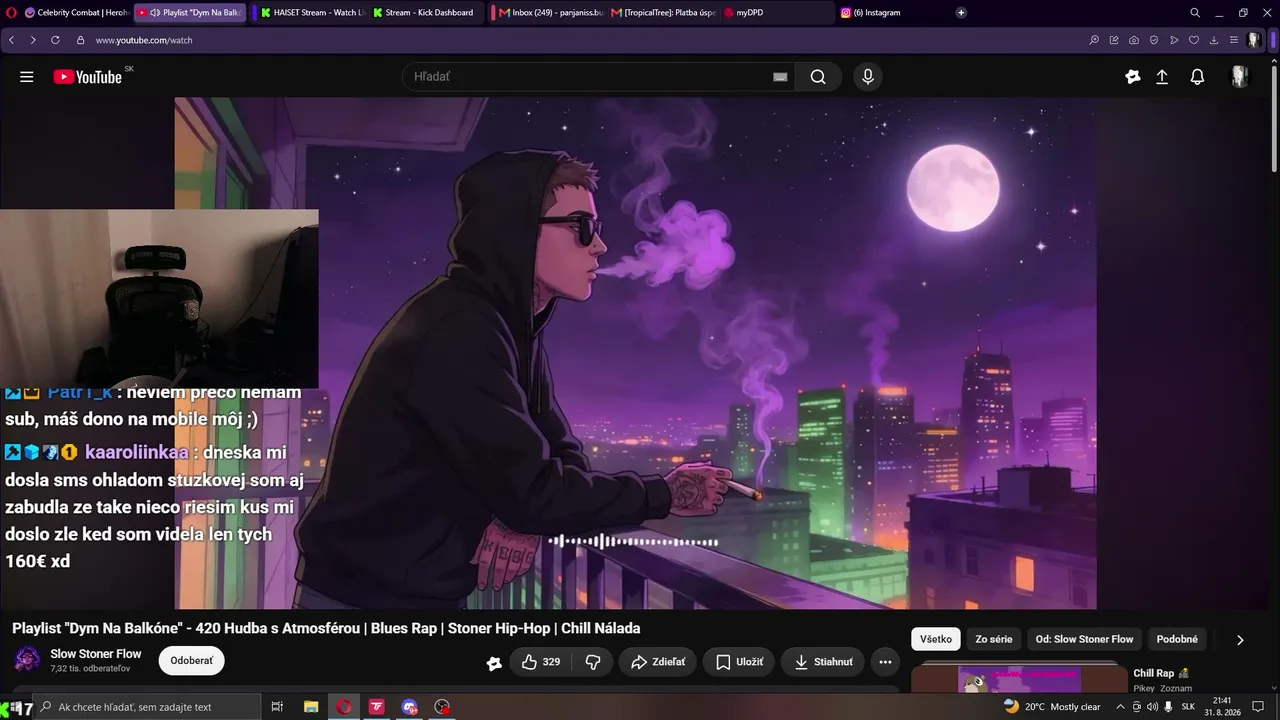1280x720 pixels.
Task: Open the on-screen keyboard in search box
Action: coord(780,77)
